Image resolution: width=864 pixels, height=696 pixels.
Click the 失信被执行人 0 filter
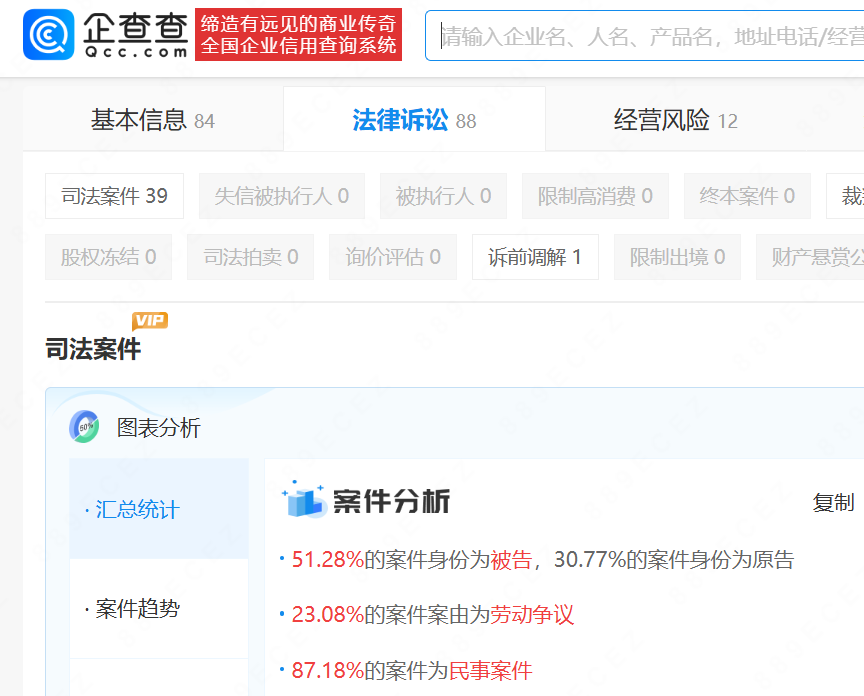(281, 196)
